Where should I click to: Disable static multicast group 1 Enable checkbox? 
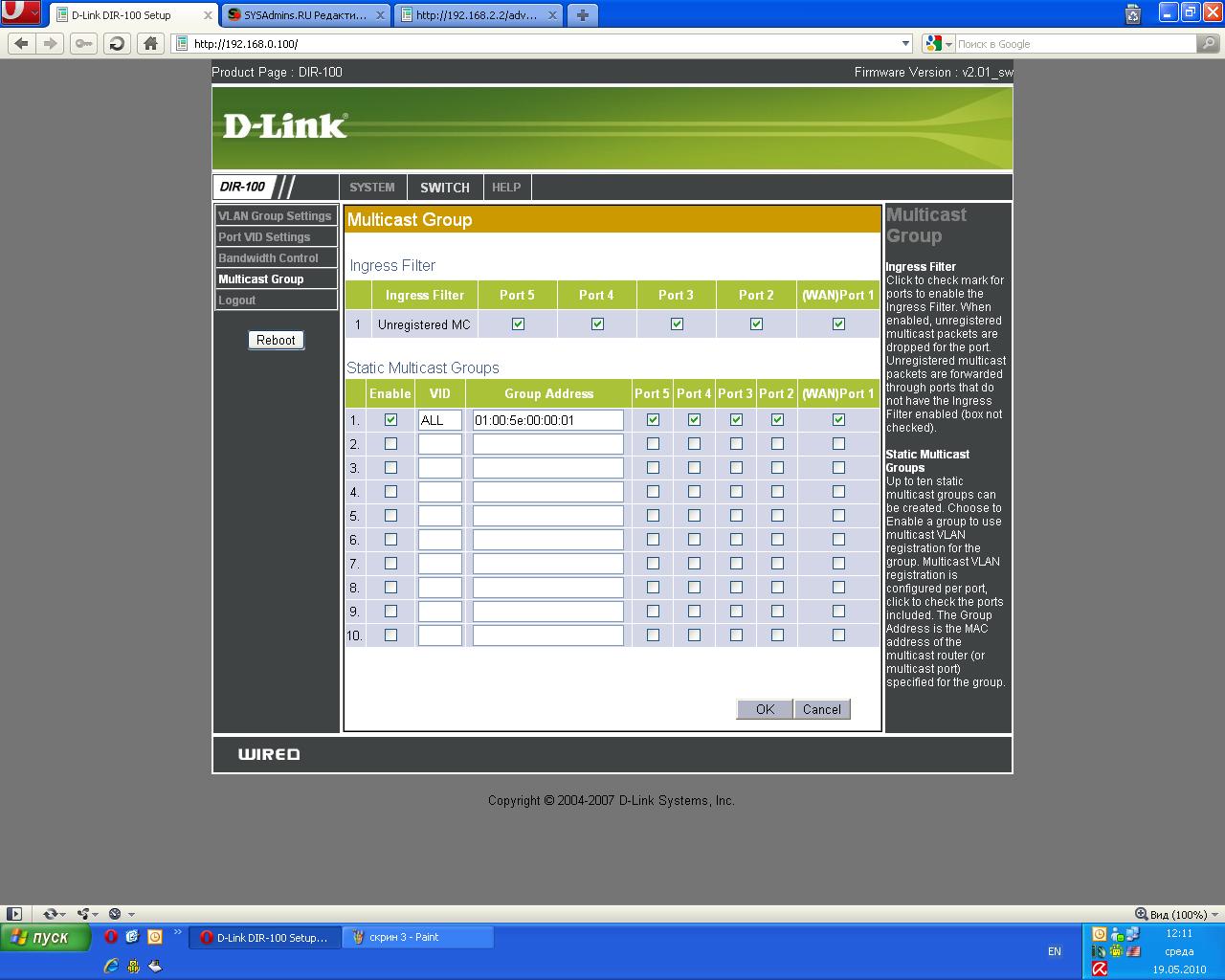tap(390, 420)
